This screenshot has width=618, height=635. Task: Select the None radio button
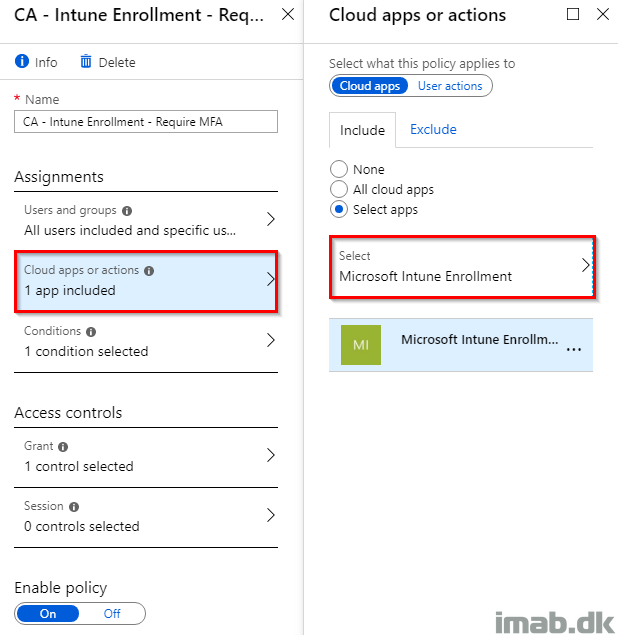tap(339, 169)
